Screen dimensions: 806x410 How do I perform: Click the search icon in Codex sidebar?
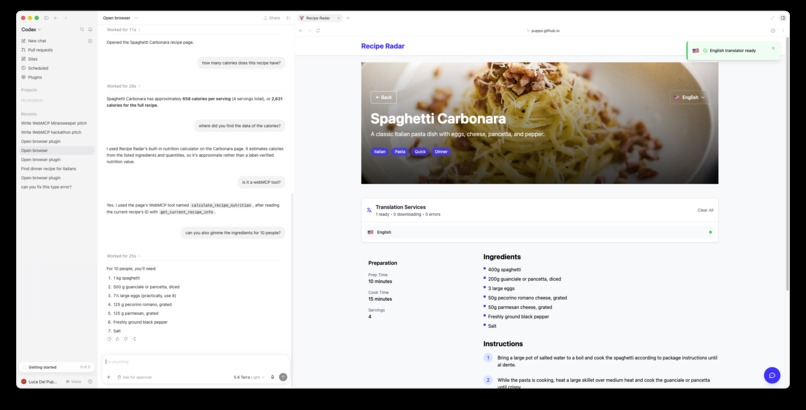[82, 30]
